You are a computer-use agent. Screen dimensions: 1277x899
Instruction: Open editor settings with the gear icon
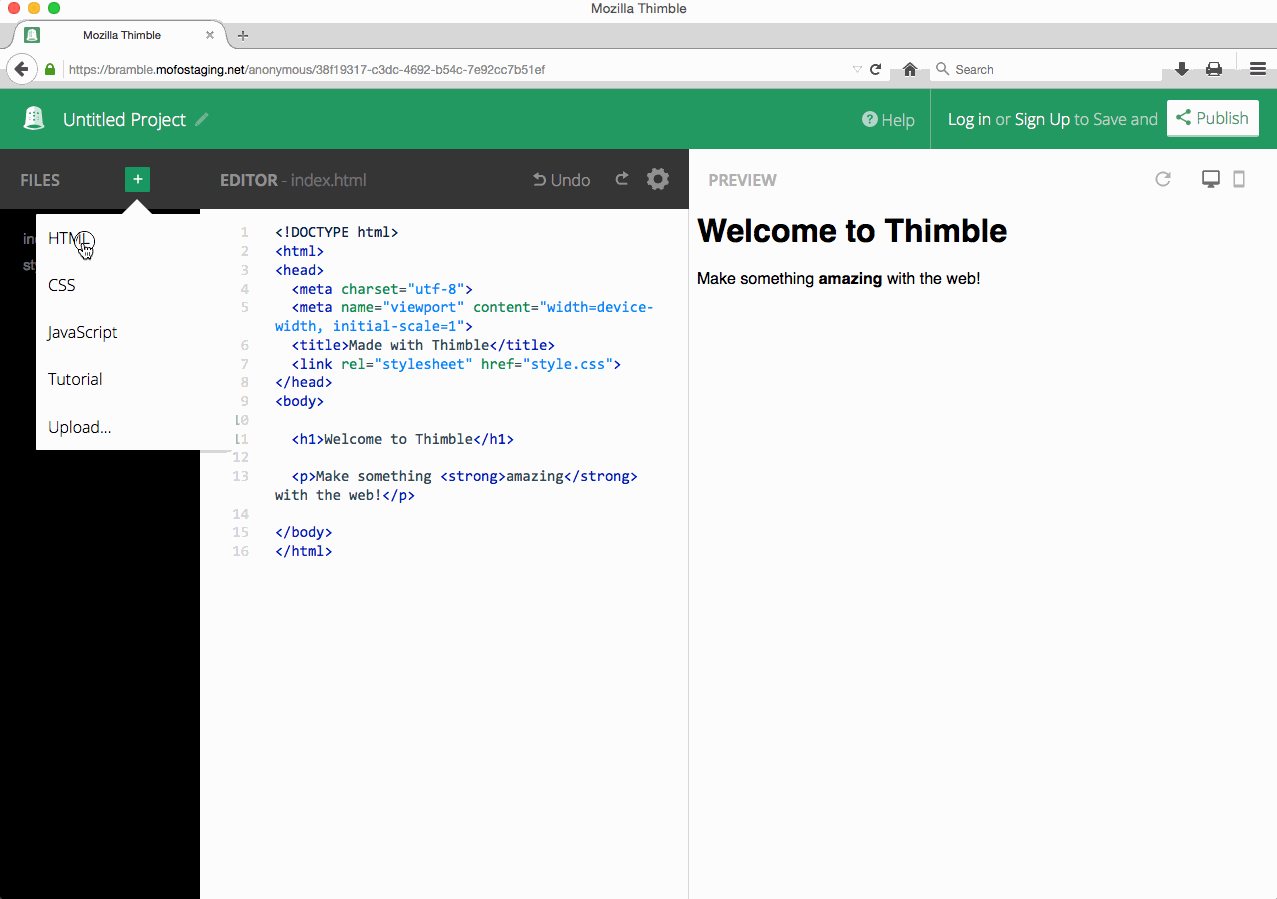(x=657, y=178)
